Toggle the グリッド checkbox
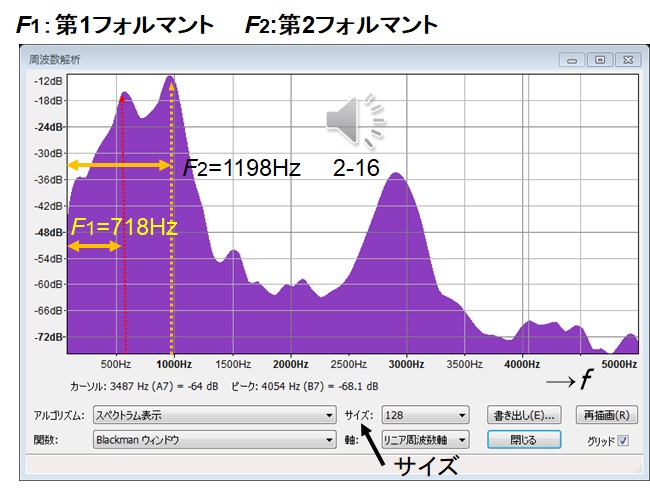650x494 pixels. click(x=623, y=439)
